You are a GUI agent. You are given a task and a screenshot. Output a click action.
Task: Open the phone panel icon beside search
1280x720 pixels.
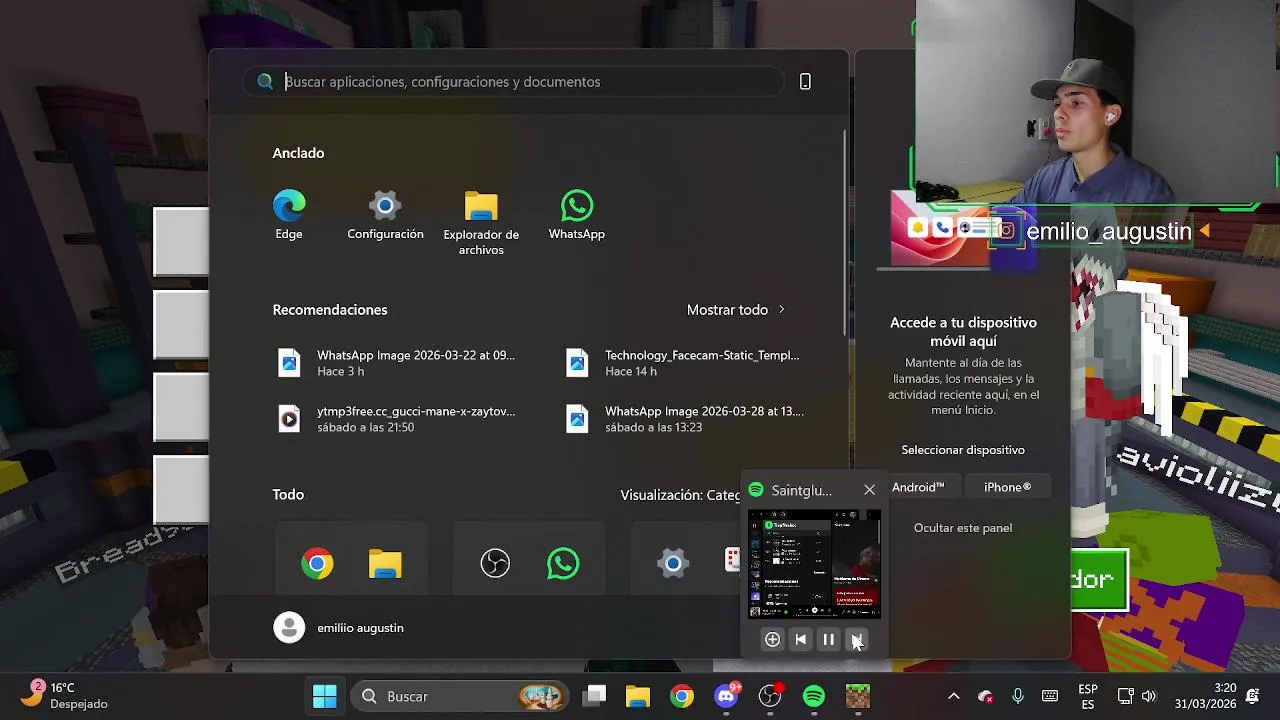point(805,82)
